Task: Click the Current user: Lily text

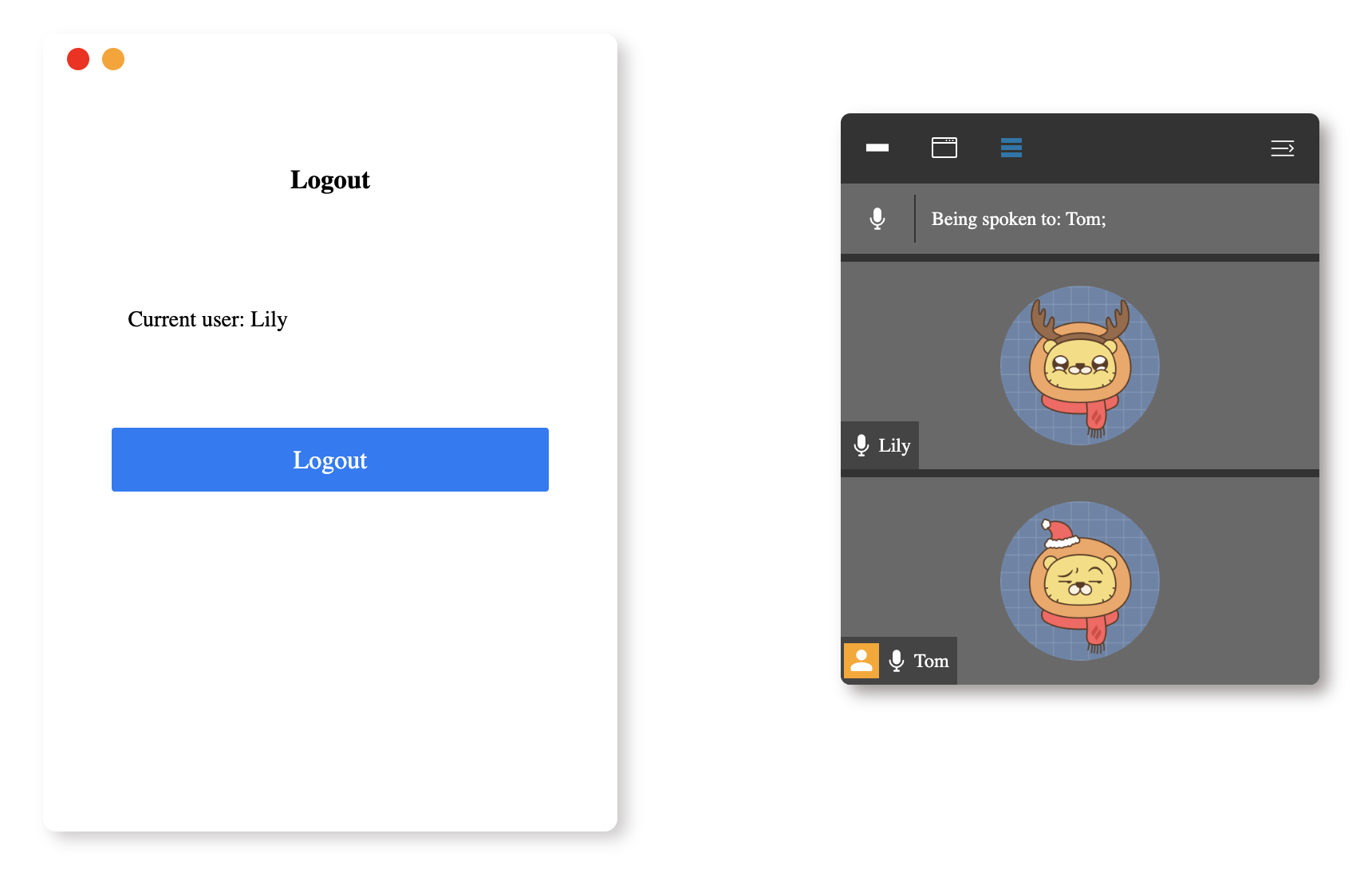Action: tap(207, 319)
